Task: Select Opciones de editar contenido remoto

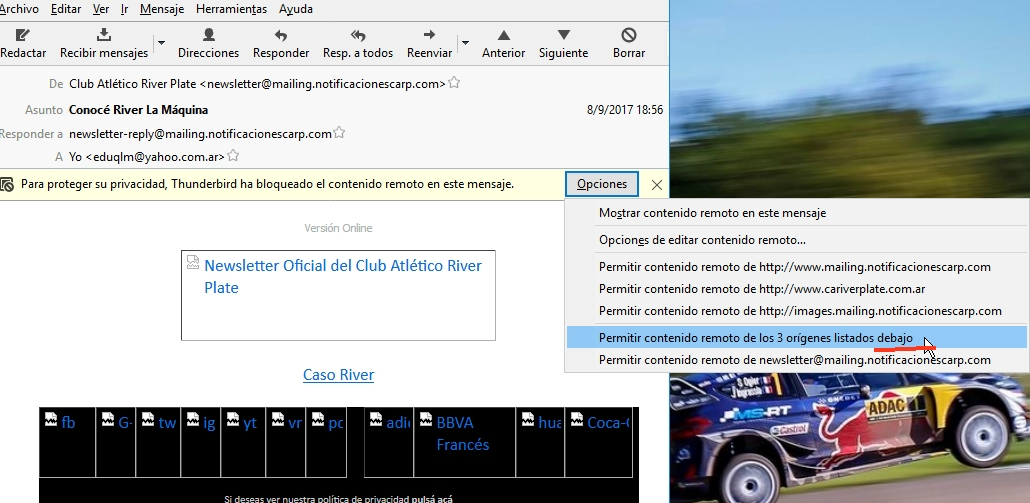Action: (x=797, y=240)
